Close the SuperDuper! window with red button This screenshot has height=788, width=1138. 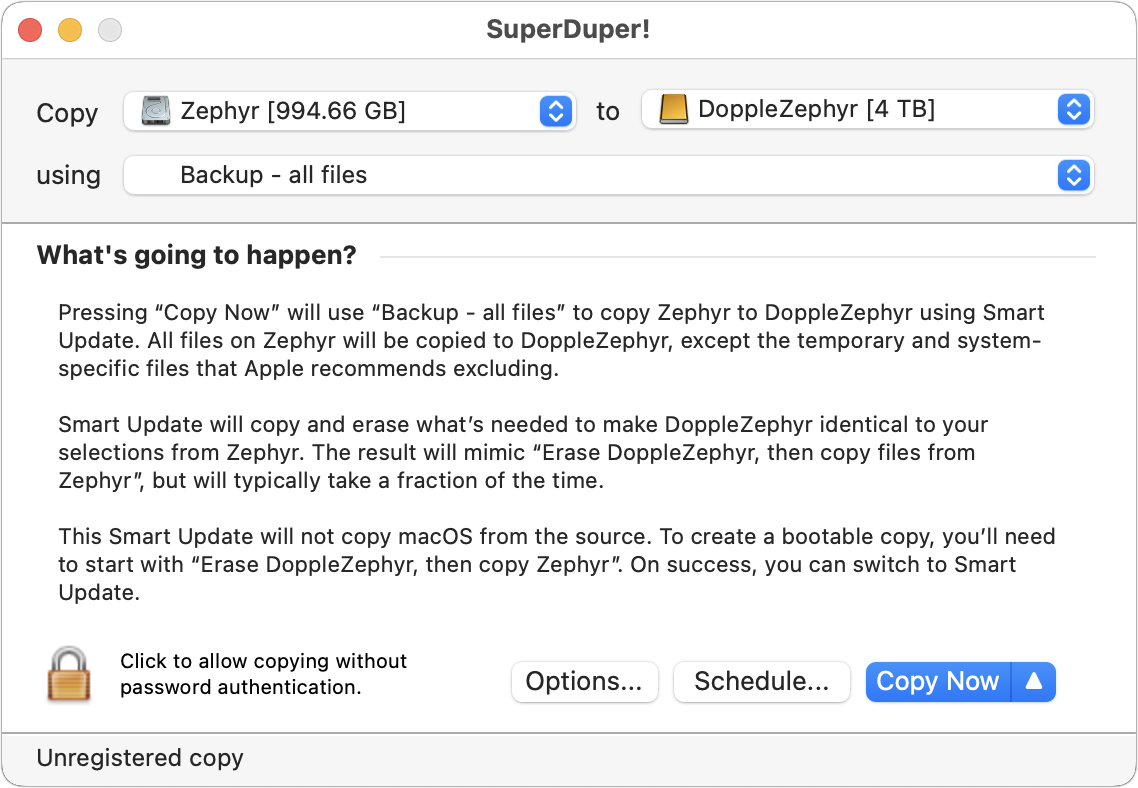(30, 30)
